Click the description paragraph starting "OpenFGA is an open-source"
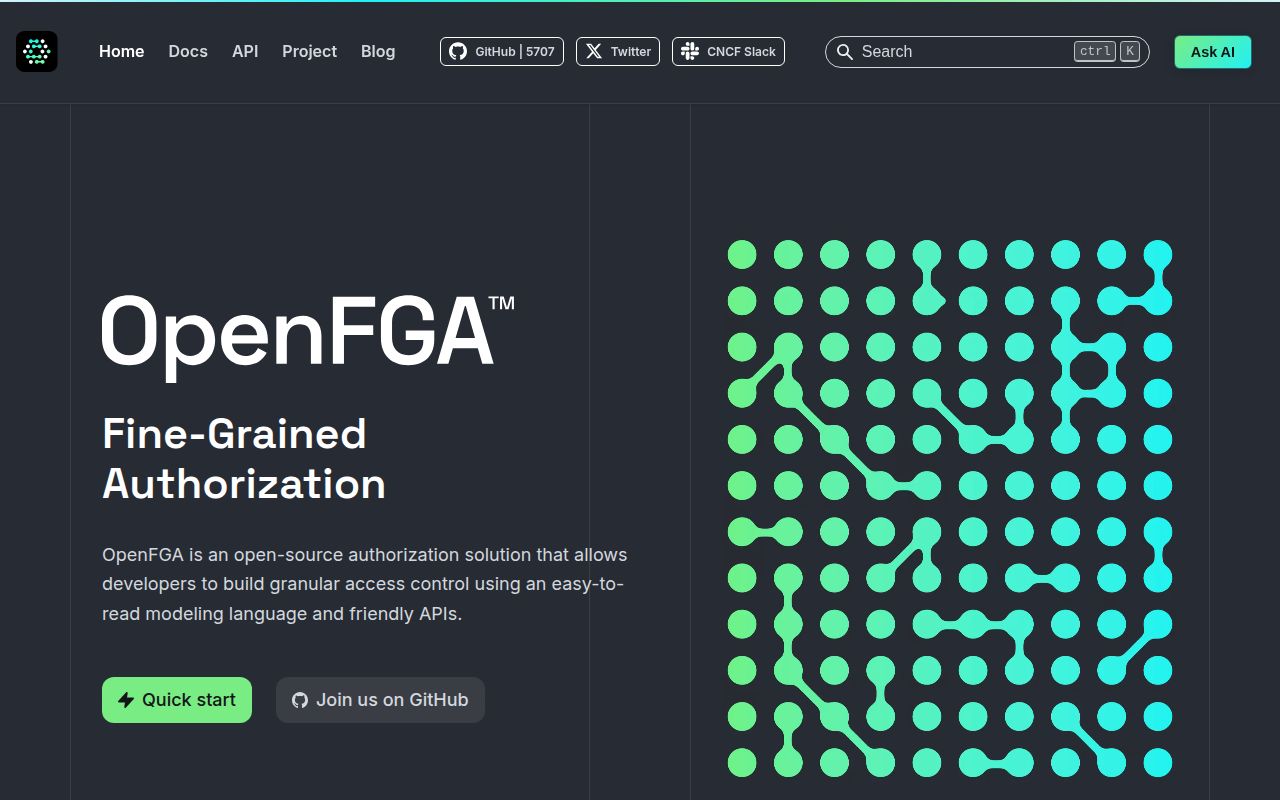 (x=365, y=584)
